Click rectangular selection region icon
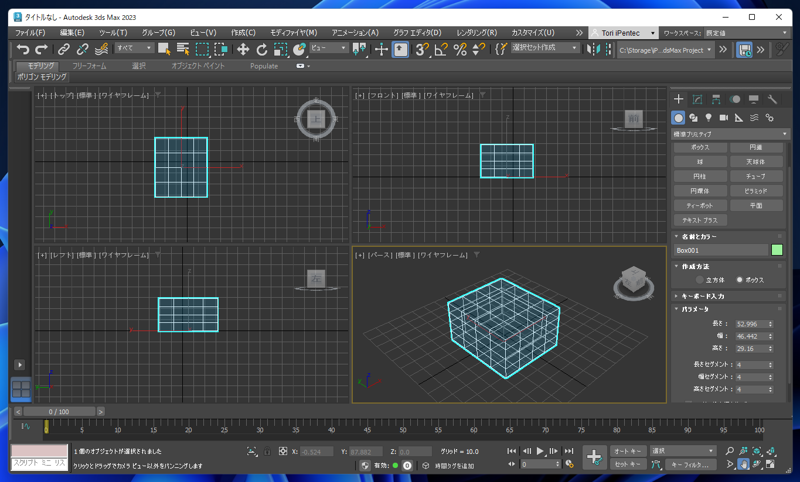Image resolution: width=800 pixels, height=482 pixels. (x=203, y=49)
